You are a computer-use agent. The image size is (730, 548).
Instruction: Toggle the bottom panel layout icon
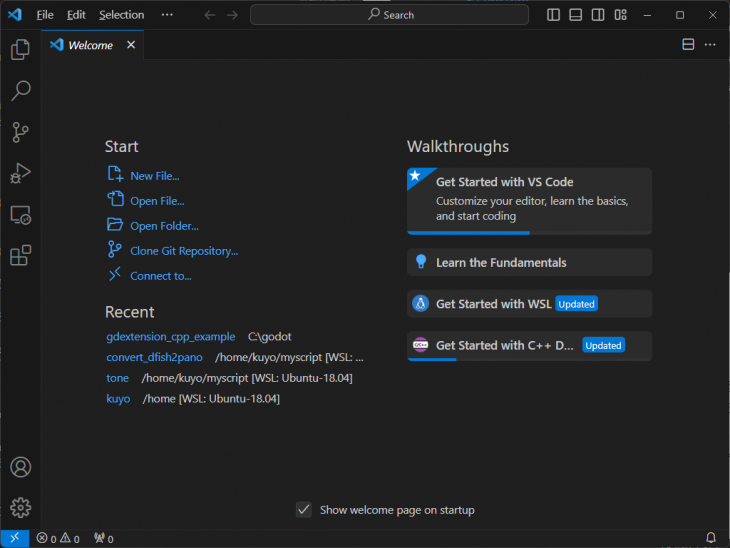click(575, 15)
